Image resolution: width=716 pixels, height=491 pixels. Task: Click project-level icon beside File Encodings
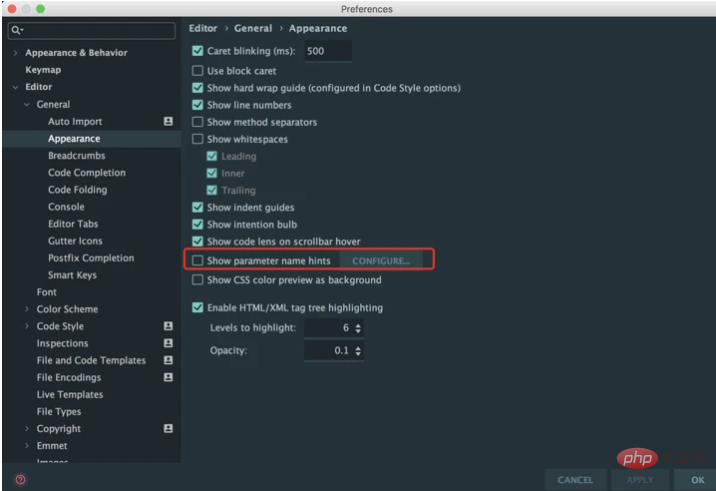point(168,378)
